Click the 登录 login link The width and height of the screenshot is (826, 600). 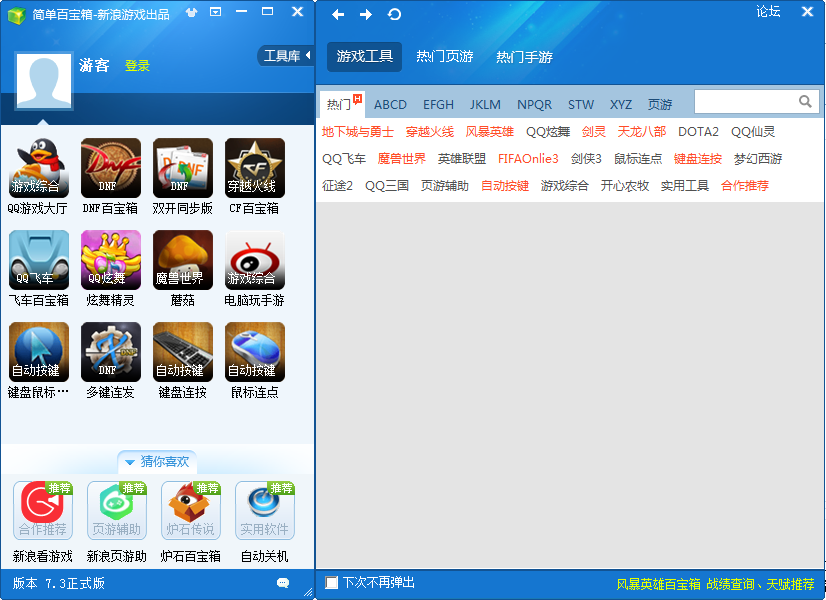pos(137,66)
